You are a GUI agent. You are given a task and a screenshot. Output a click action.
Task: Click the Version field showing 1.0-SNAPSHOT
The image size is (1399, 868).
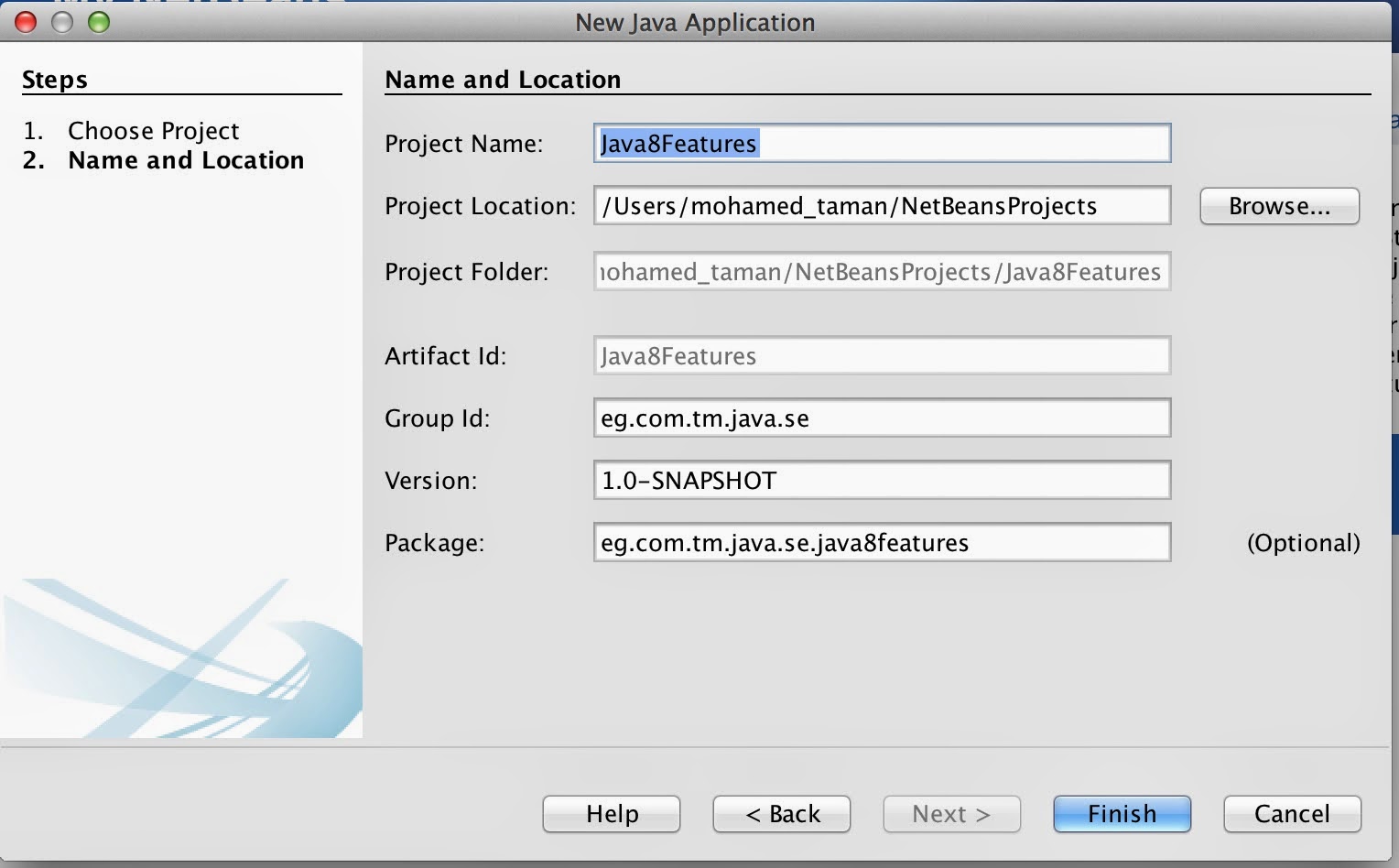881,480
